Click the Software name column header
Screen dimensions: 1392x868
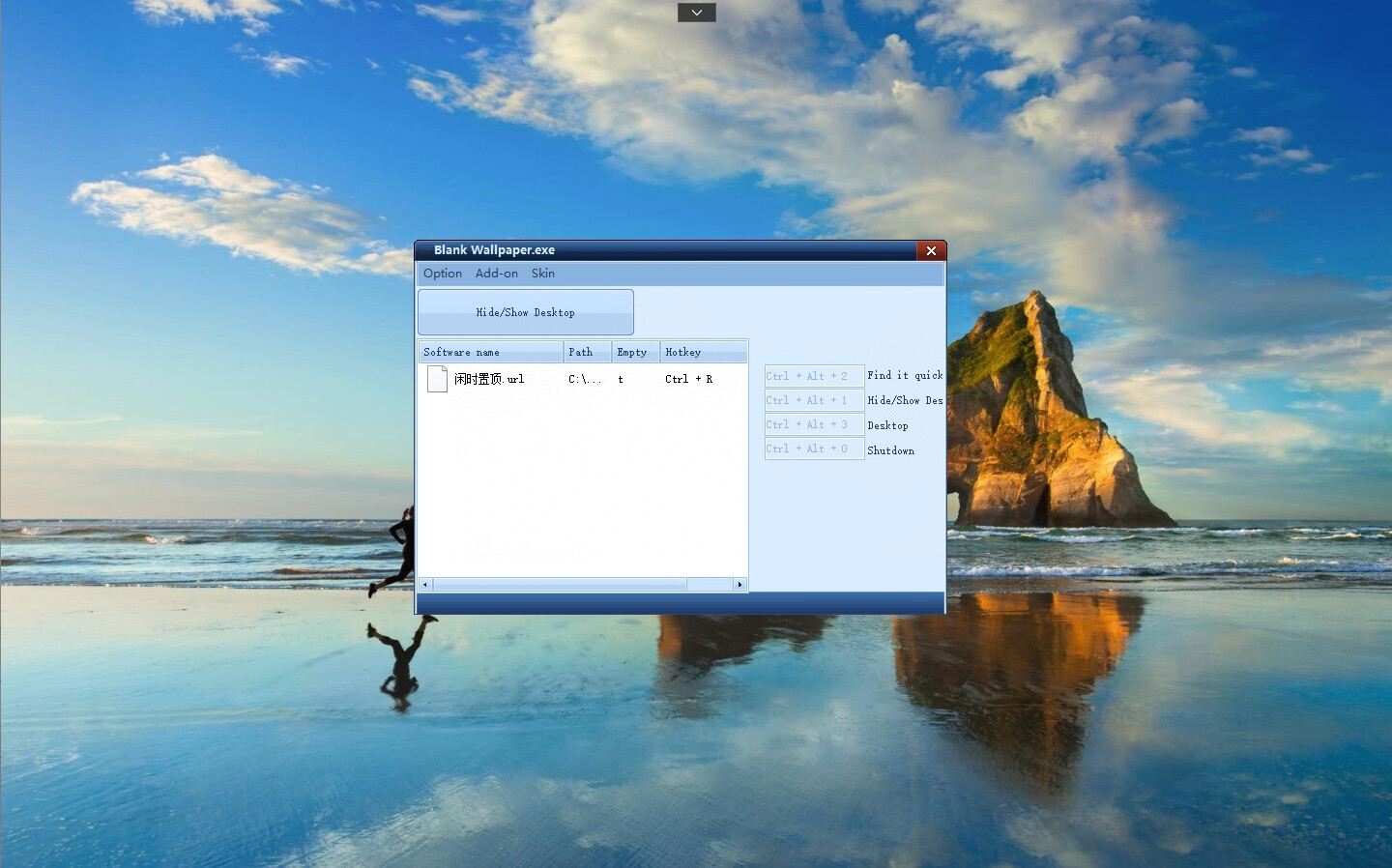490,351
